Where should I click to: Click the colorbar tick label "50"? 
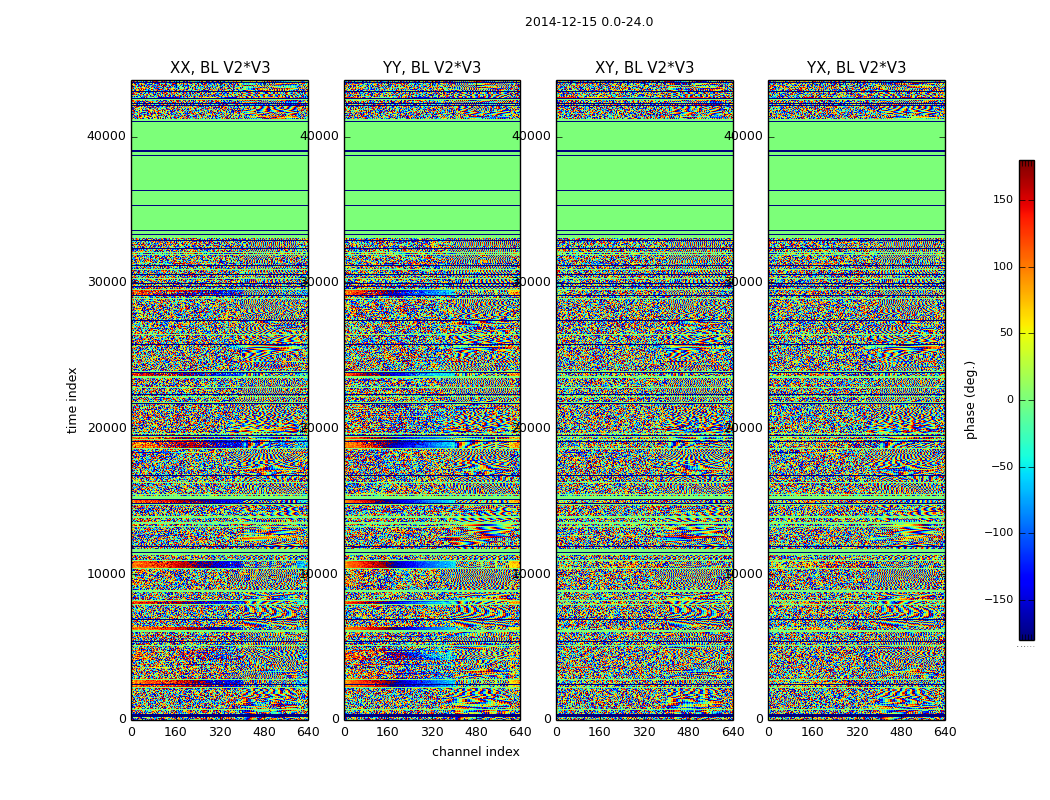coord(1004,333)
